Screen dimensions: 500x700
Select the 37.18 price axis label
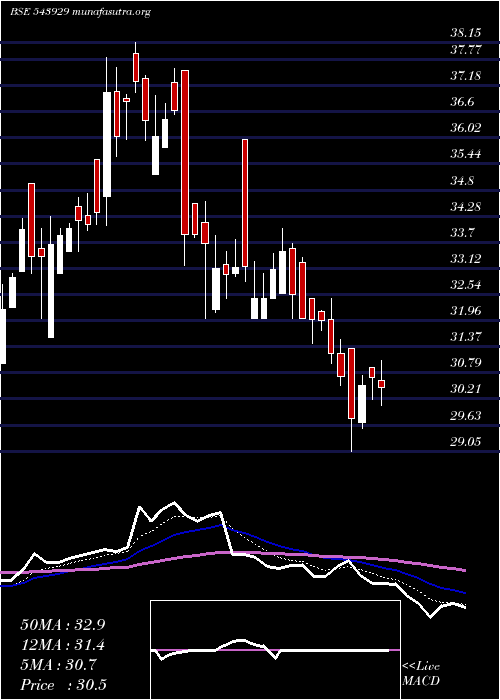[x=465, y=75]
